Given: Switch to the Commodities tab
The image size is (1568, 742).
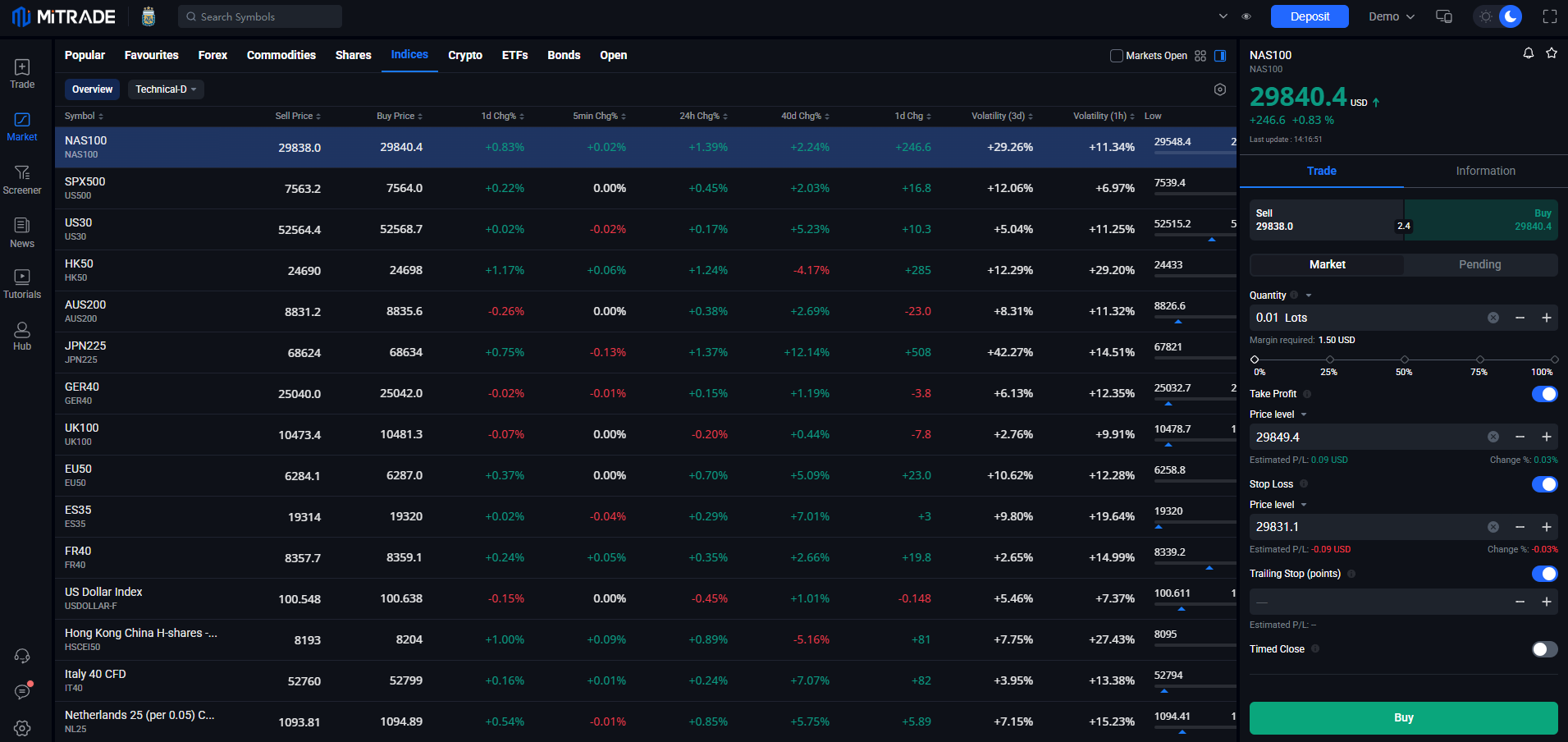Looking at the screenshot, I should click(x=281, y=55).
